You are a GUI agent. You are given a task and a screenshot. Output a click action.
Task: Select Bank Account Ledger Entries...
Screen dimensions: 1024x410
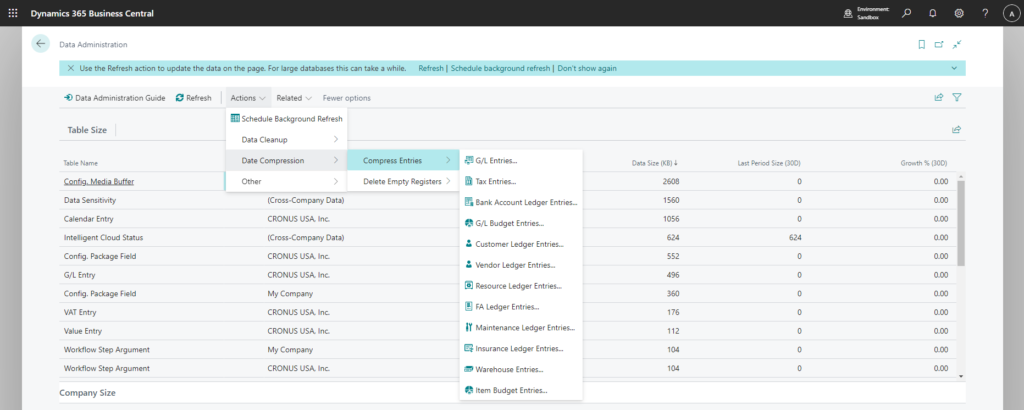[521, 202]
